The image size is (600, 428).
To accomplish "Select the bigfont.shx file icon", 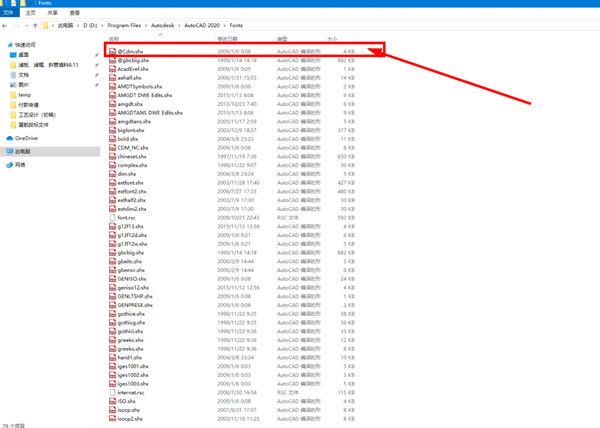I will (x=112, y=130).
